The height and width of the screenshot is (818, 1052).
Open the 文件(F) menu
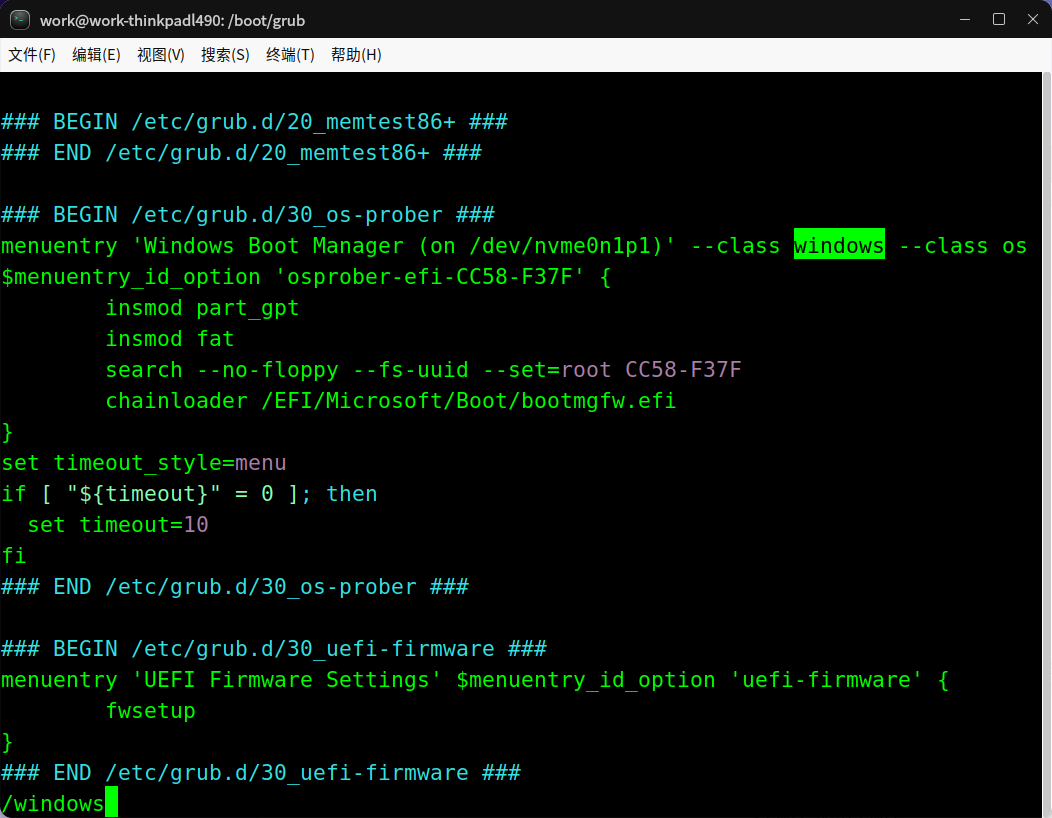pos(32,55)
